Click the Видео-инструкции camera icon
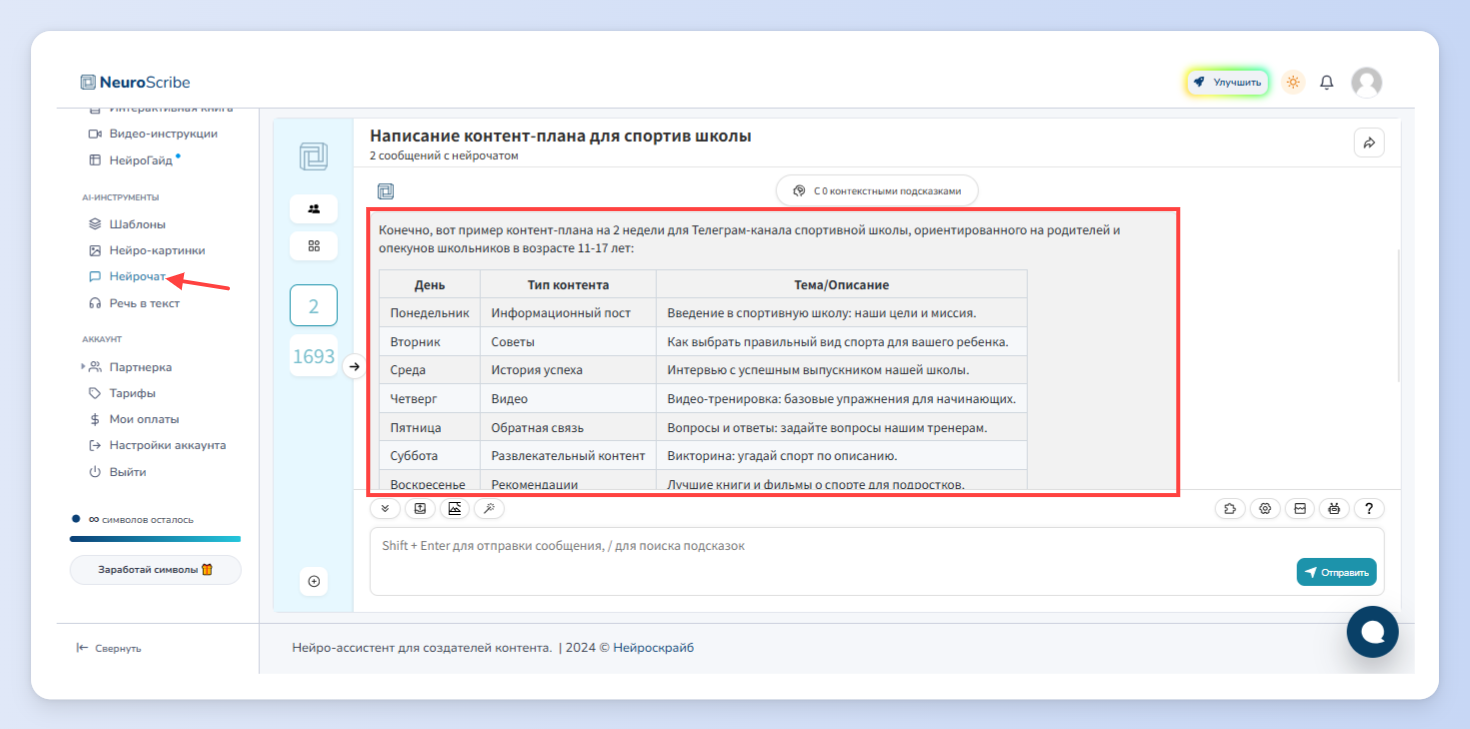The image size is (1470, 729). coord(95,134)
